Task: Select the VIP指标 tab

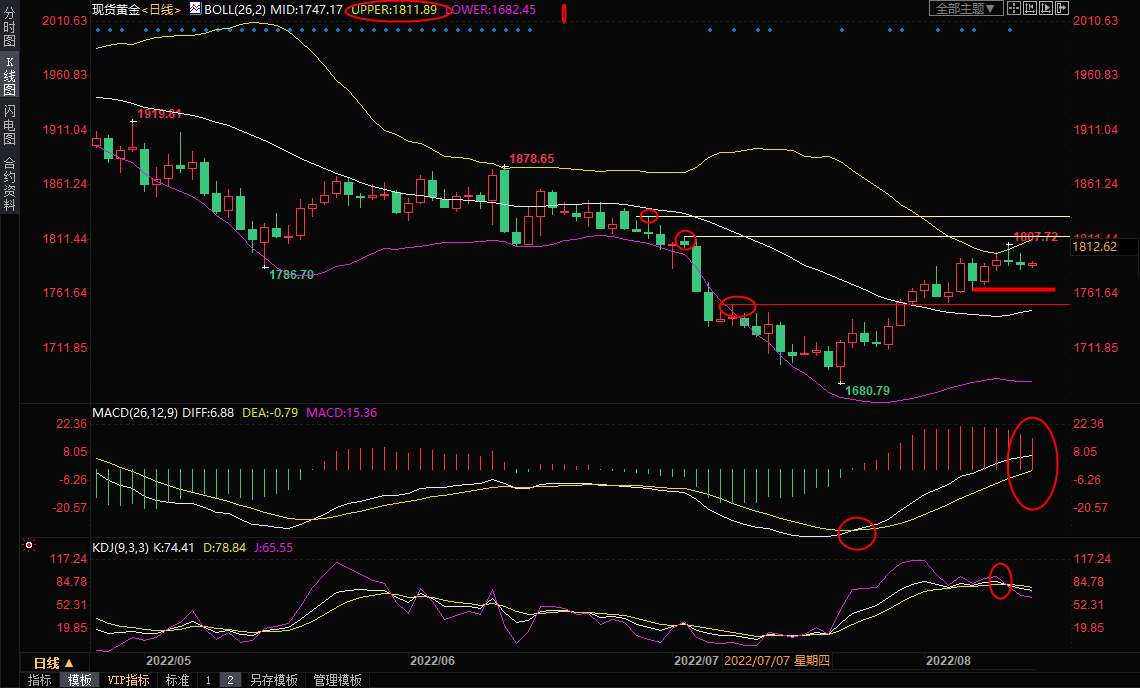Action: click(x=128, y=680)
